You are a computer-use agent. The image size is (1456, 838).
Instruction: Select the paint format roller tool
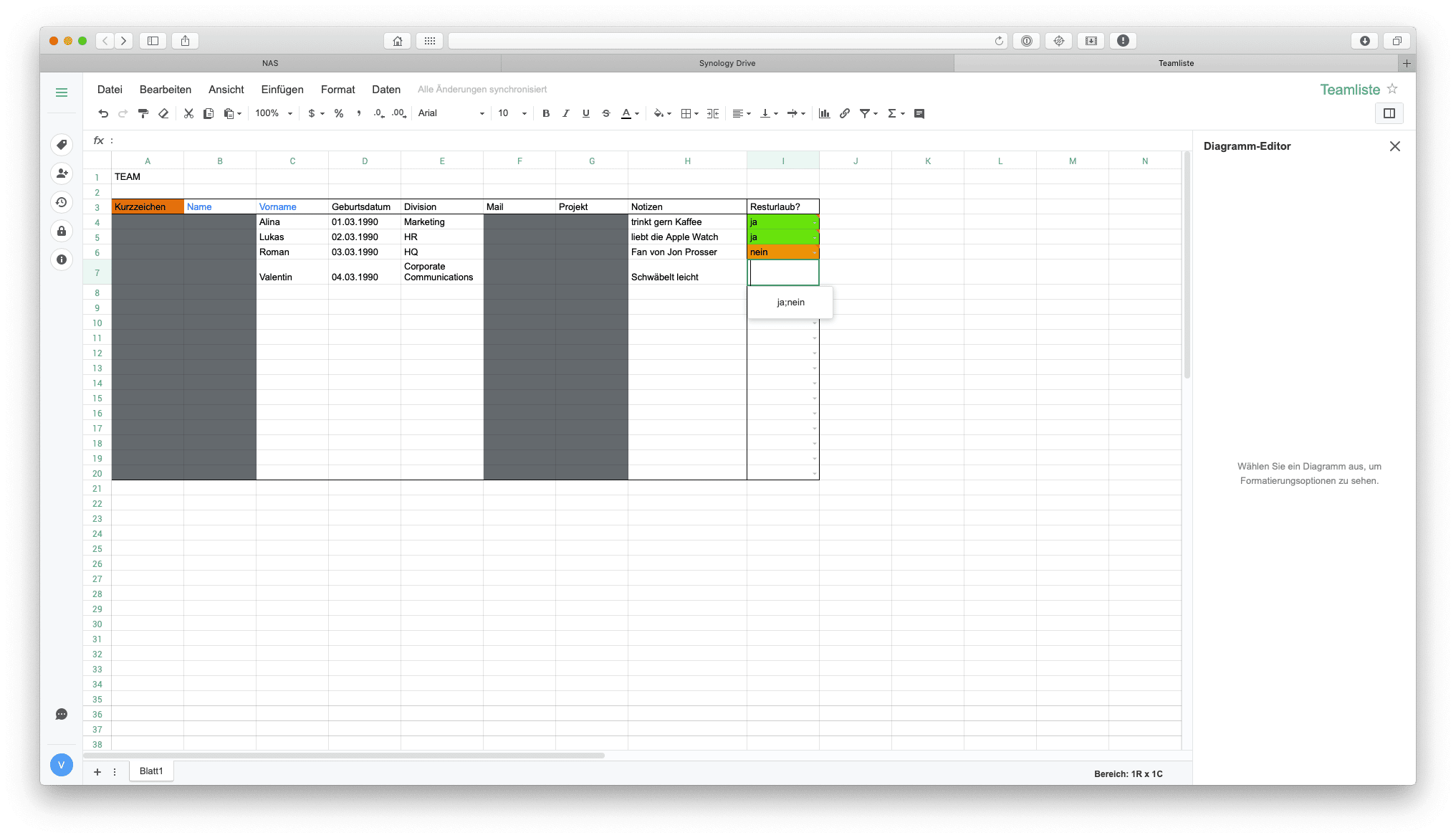pos(143,113)
